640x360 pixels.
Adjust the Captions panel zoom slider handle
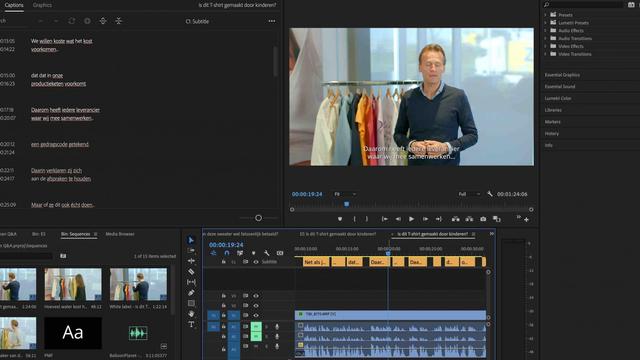(258, 218)
